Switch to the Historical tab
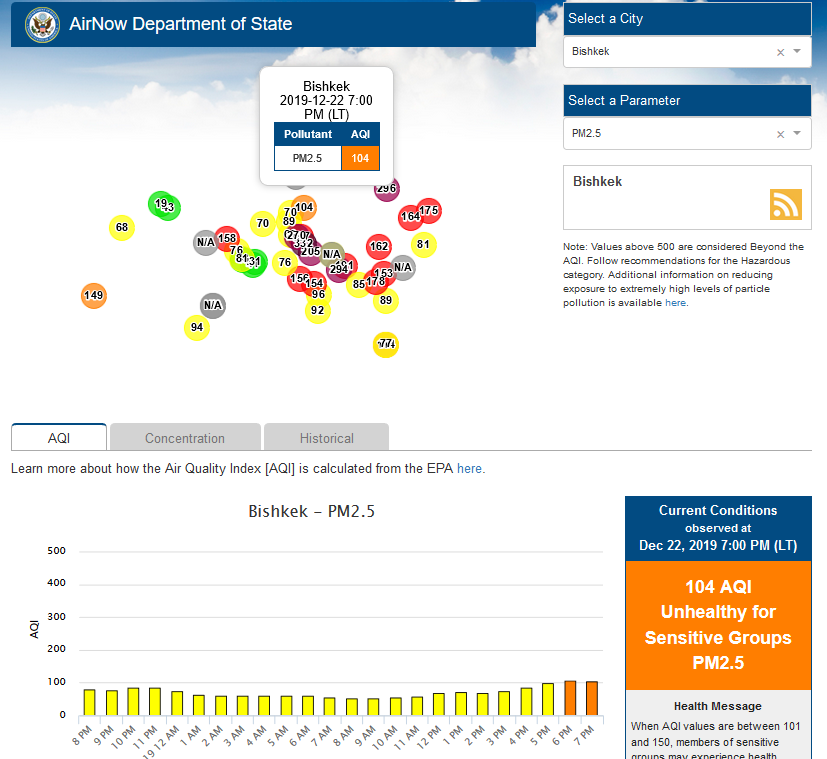Screen dimensions: 827x759 click(x=327, y=438)
